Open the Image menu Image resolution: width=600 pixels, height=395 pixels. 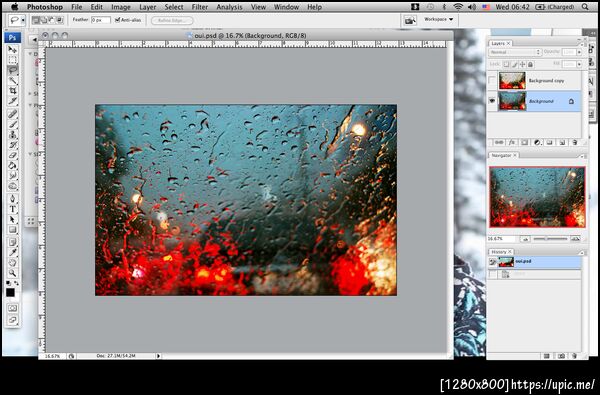pyautogui.click(x=121, y=7)
